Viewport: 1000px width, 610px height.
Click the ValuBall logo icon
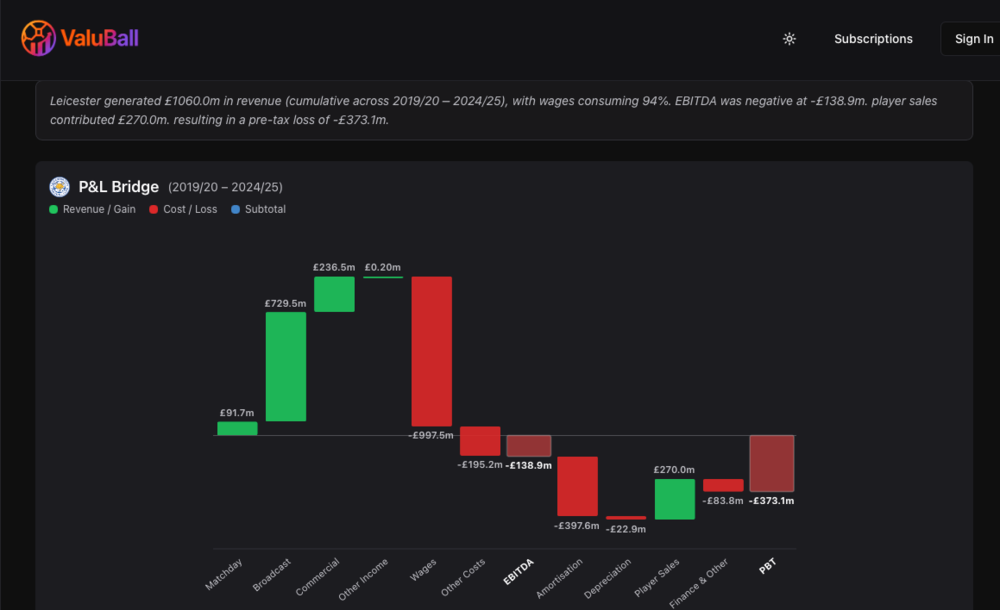(x=38, y=38)
